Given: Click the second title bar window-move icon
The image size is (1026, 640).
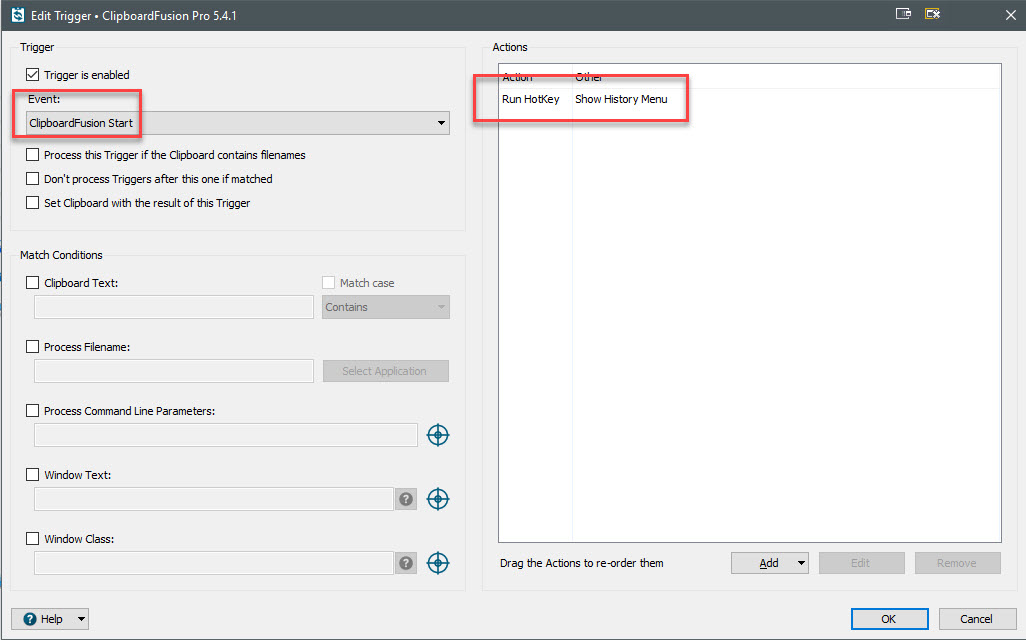Looking at the screenshot, I should point(932,14).
